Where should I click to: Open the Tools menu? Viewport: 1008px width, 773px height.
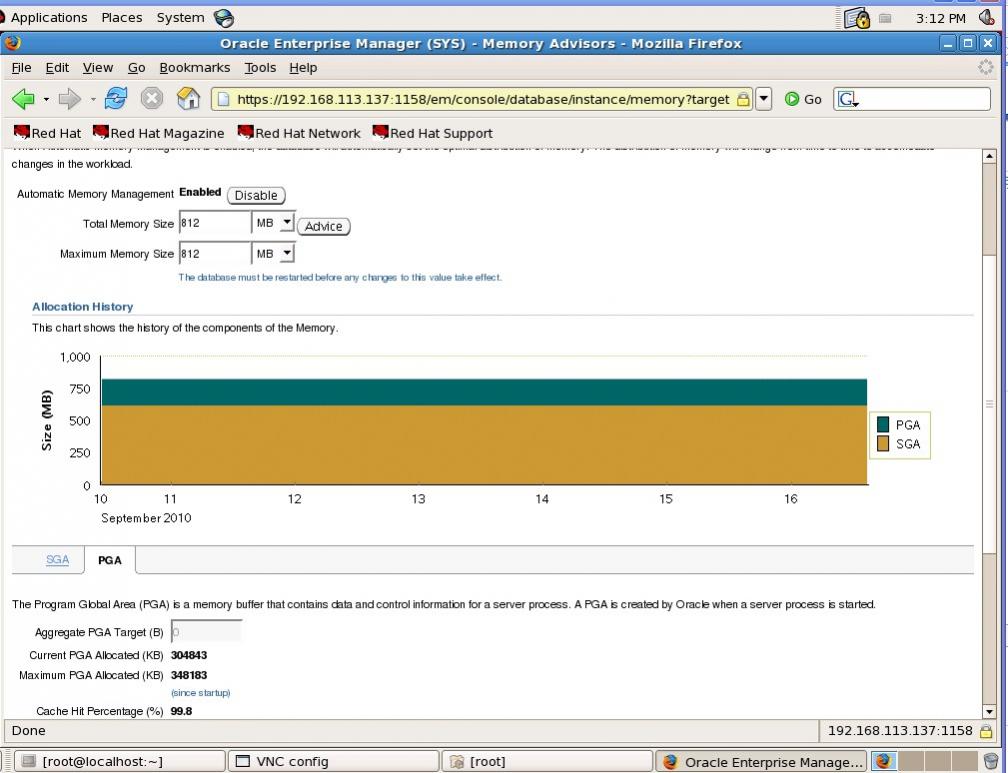260,68
